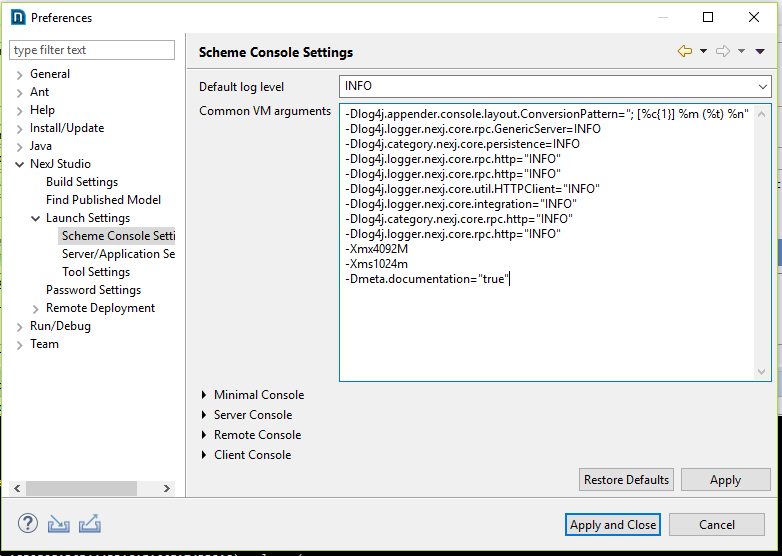Click the yellow back navigation arrow

[684, 51]
